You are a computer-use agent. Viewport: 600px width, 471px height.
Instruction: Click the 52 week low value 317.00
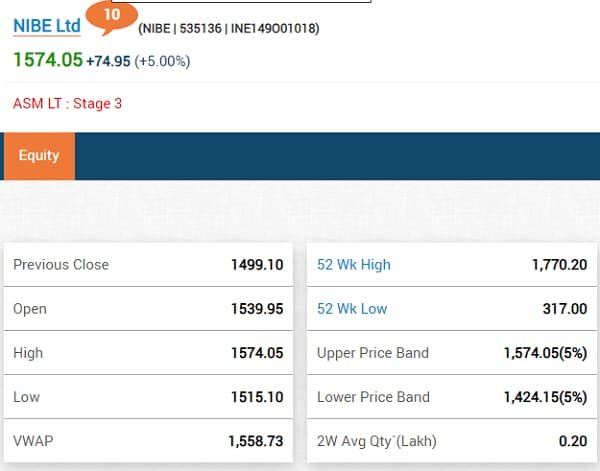click(565, 309)
